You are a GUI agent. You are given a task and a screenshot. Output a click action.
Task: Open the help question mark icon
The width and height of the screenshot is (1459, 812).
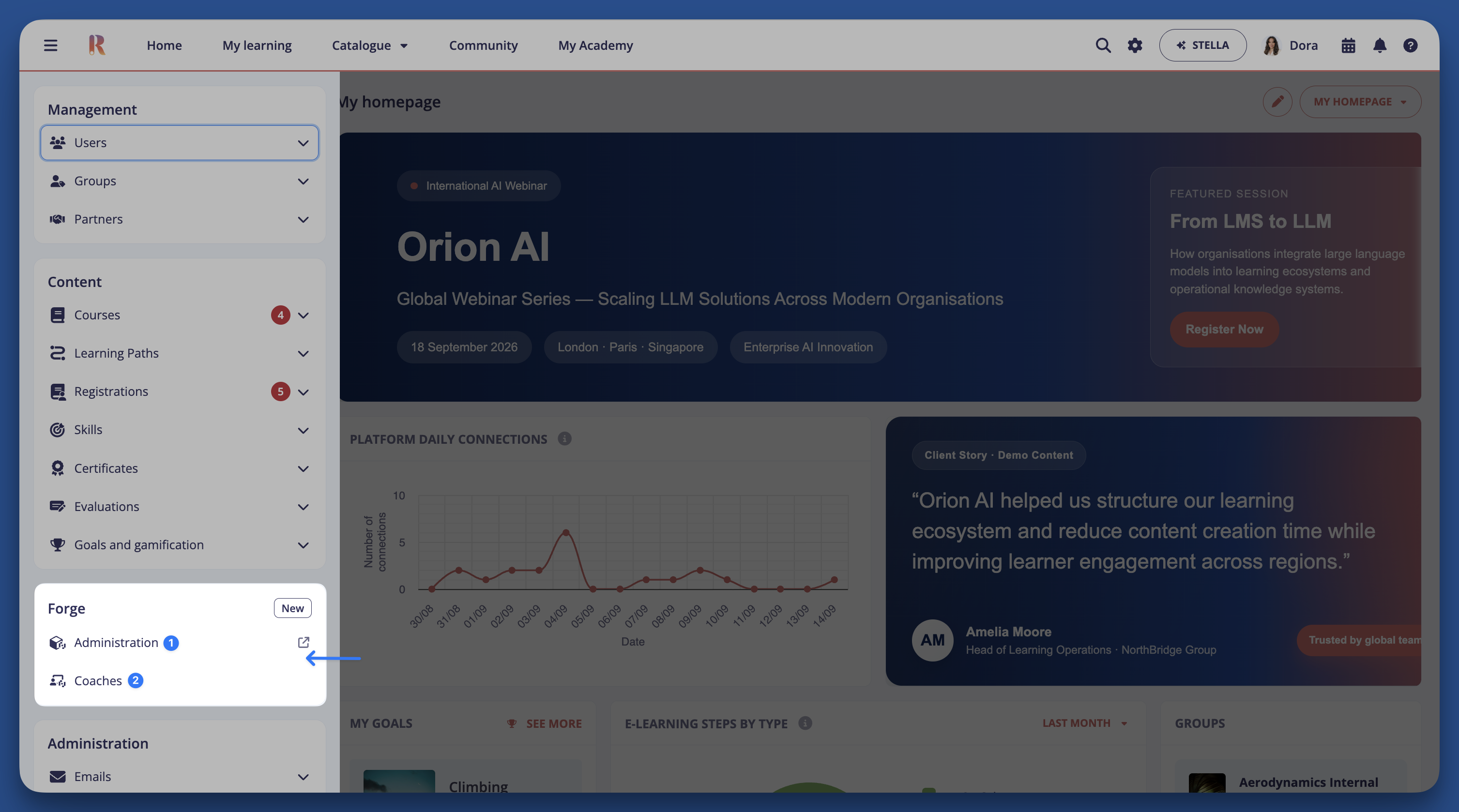click(1410, 45)
